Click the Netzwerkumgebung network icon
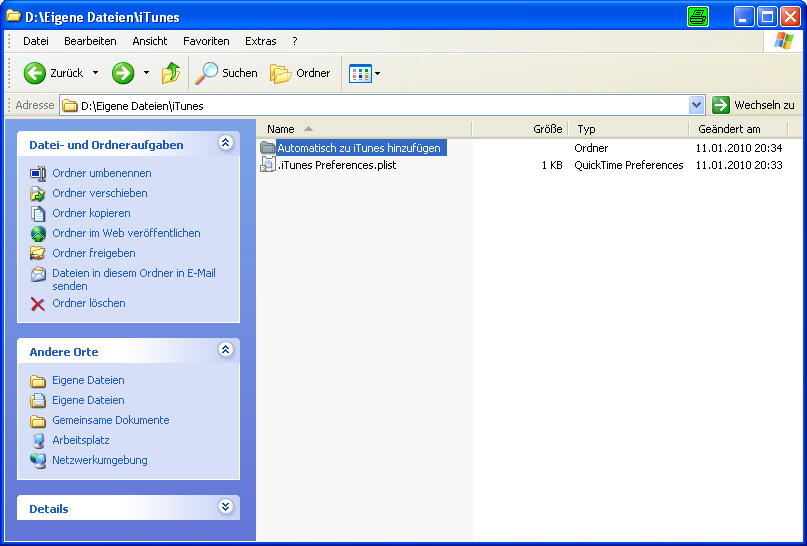807x546 pixels. pos(38,461)
